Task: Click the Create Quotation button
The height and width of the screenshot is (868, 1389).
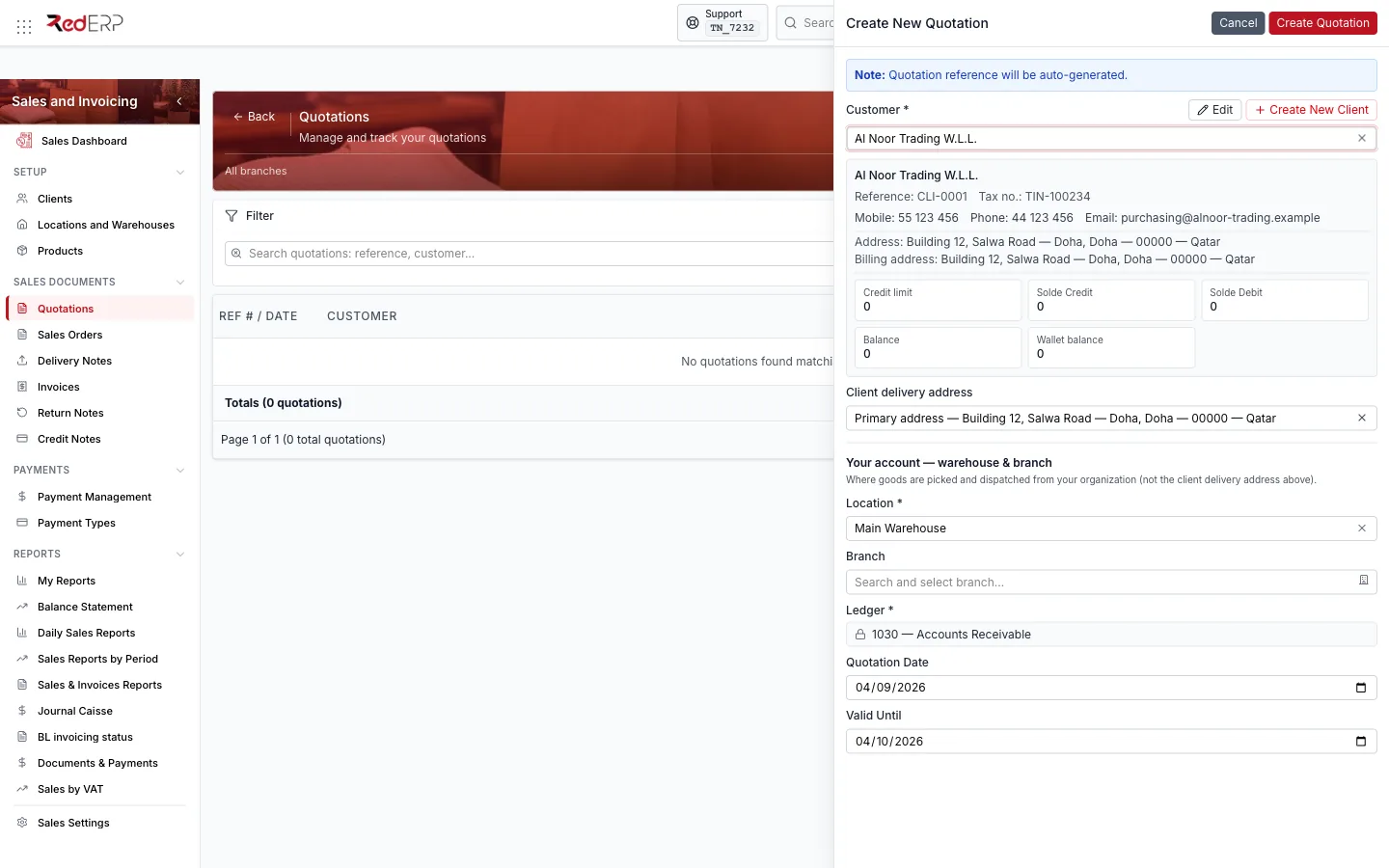Action: coord(1322,23)
